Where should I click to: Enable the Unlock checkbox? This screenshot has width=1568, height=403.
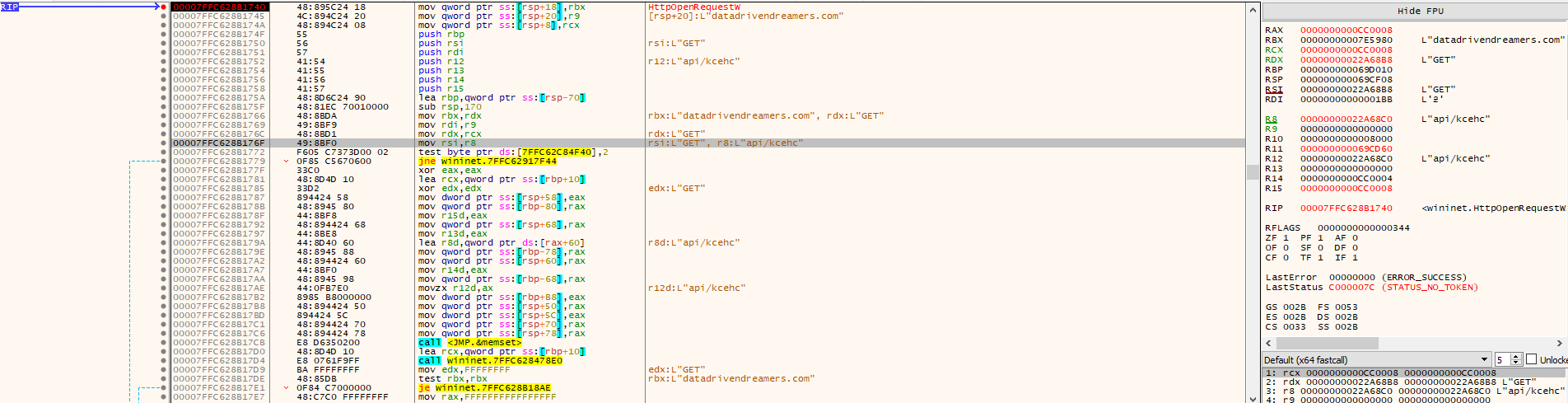point(1532,359)
